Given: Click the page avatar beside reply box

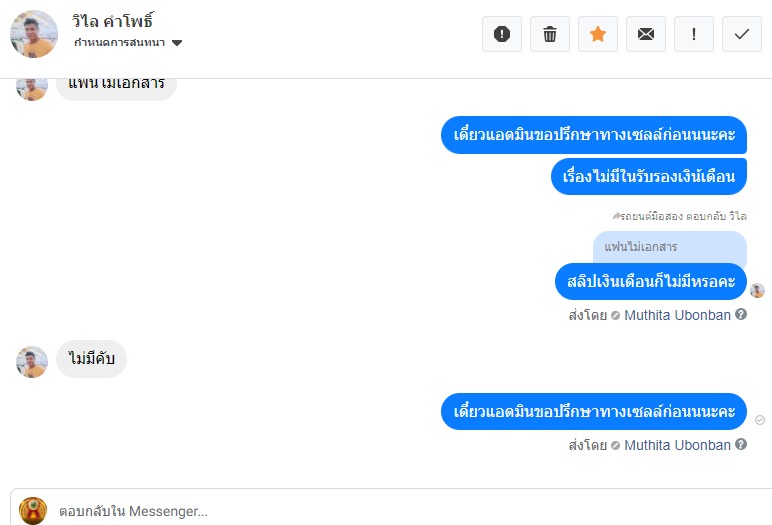Looking at the screenshot, I should pos(33,511).
